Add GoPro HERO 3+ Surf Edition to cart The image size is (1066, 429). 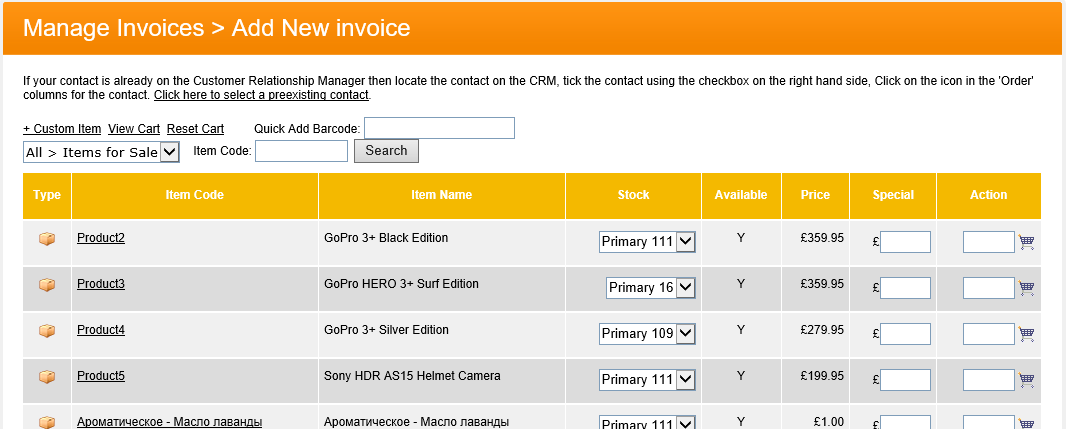(x=1026, y=288)
